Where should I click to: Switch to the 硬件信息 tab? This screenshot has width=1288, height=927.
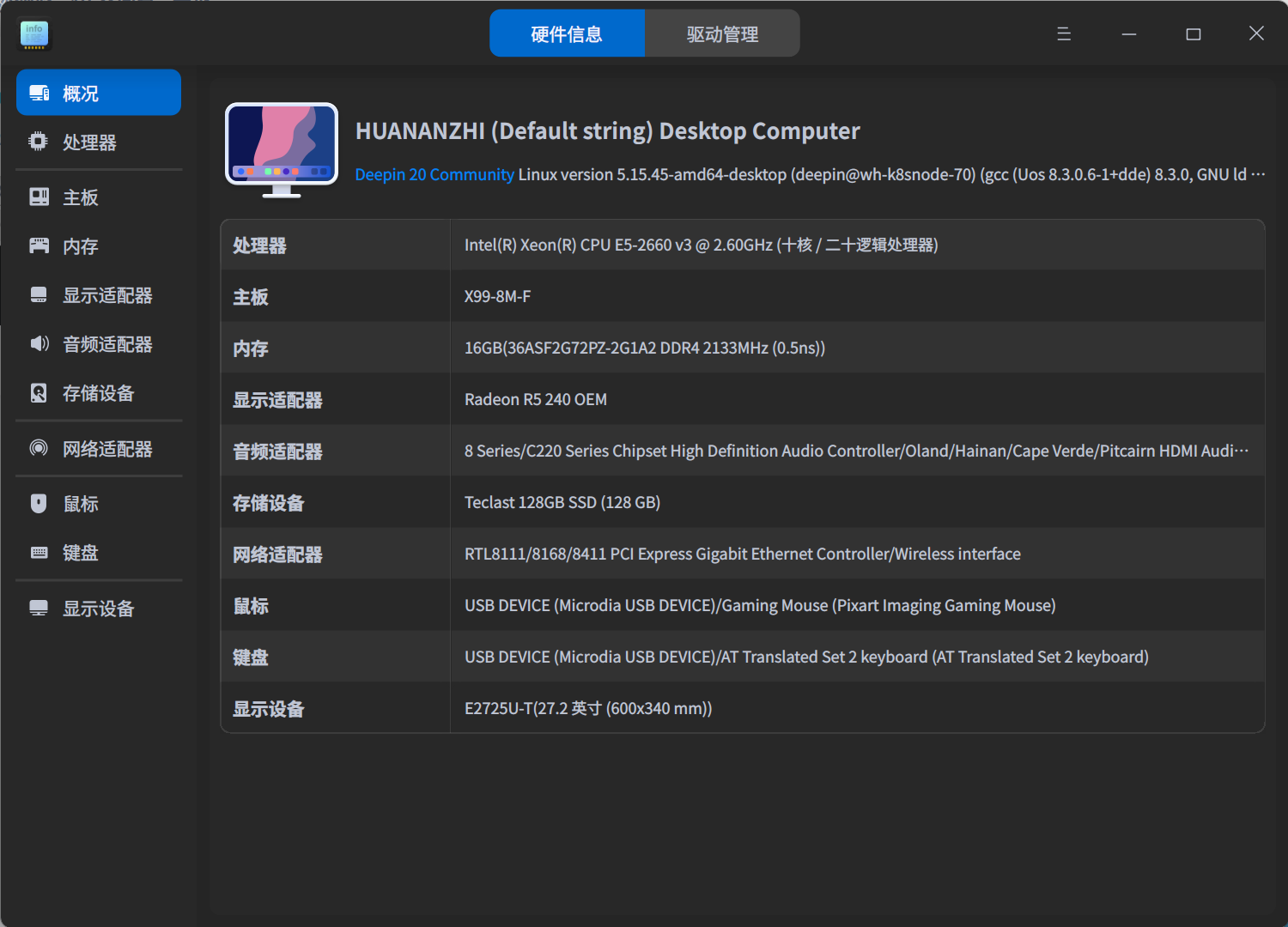point(567,33)
